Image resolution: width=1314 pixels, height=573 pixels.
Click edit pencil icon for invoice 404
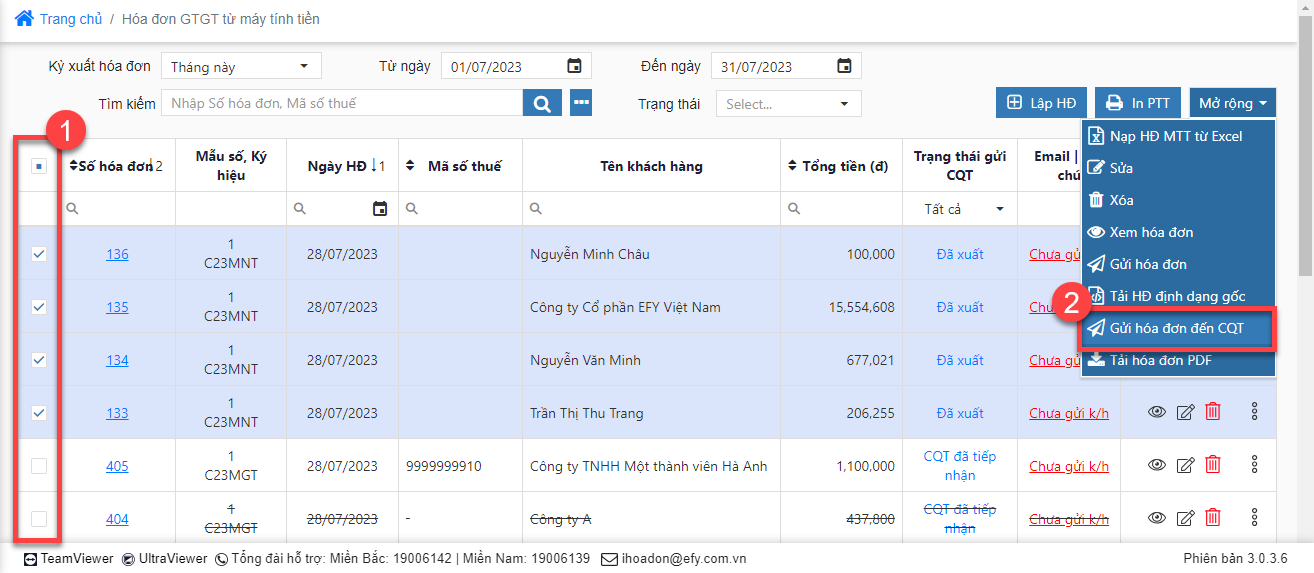pos(1185,518)
